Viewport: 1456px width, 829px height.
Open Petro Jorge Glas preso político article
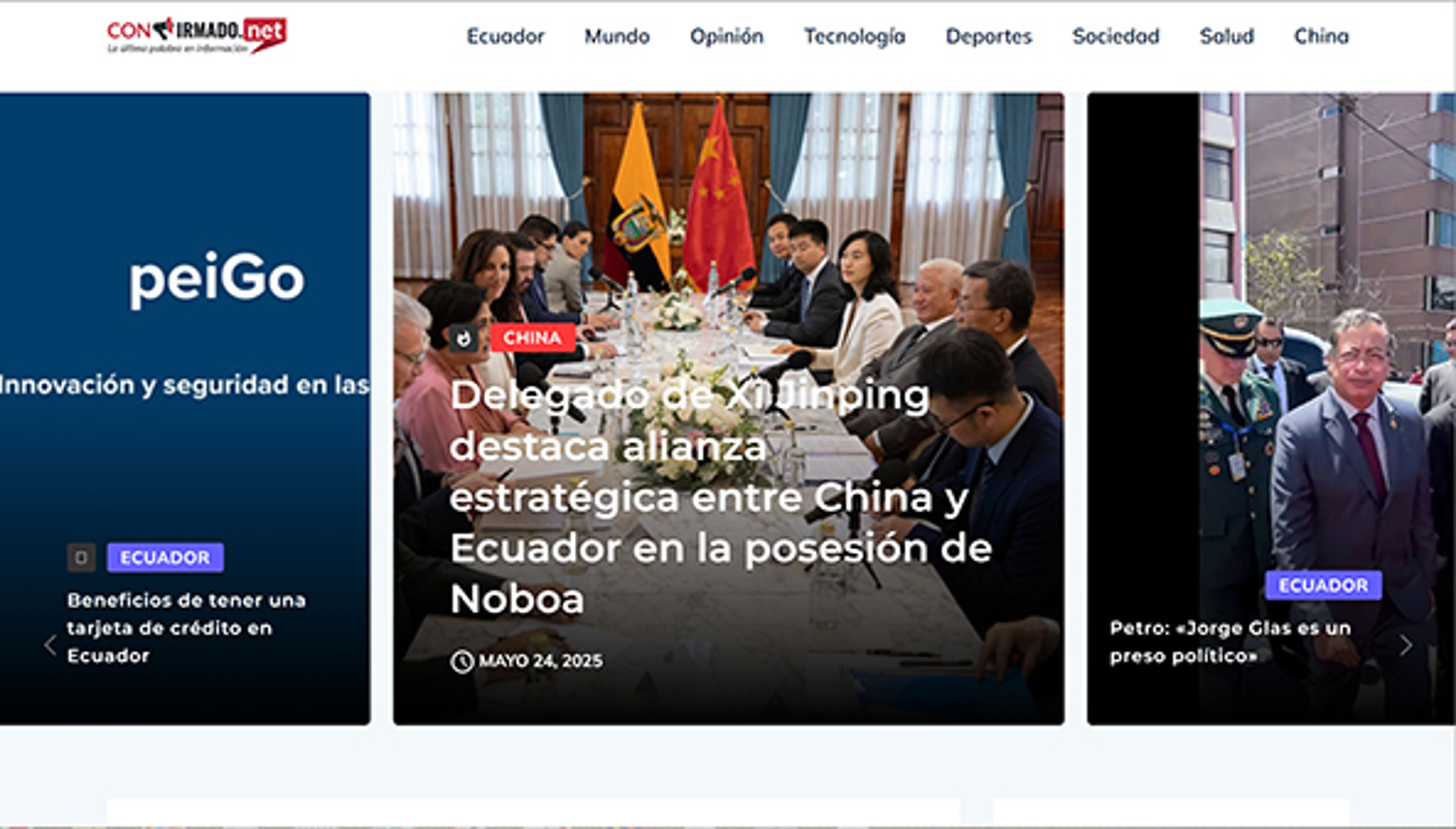(x=1230, y=642)
